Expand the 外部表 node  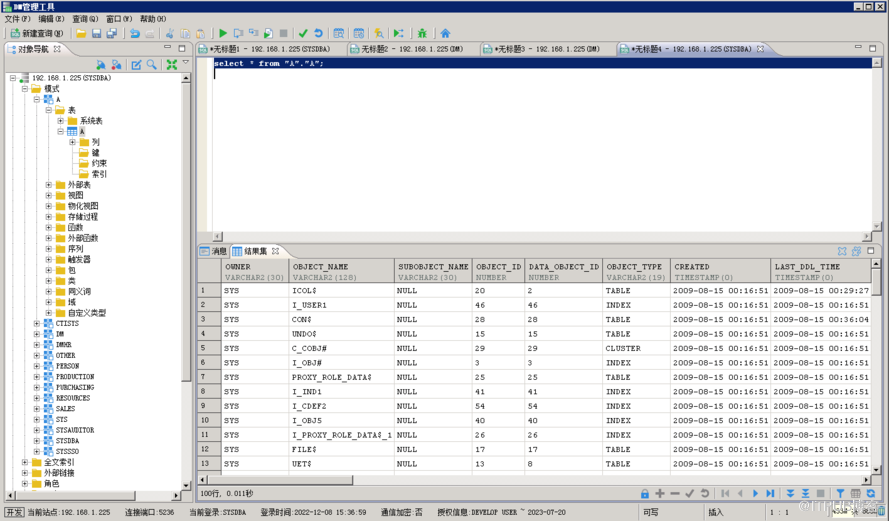(x=48, y=185)
